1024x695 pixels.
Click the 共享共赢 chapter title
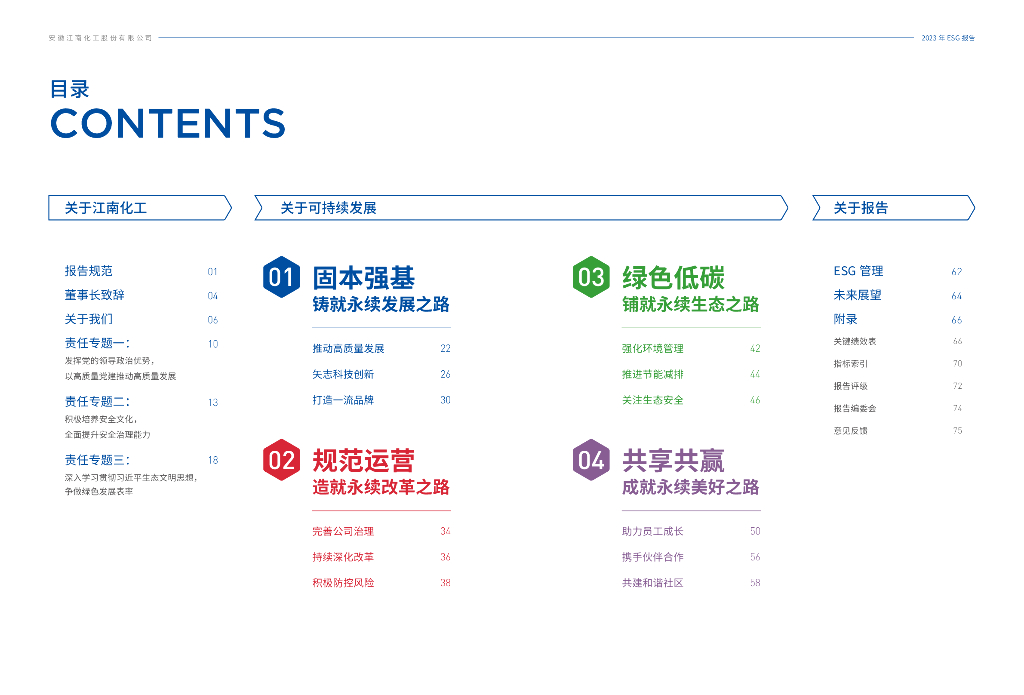pos(673,461)
